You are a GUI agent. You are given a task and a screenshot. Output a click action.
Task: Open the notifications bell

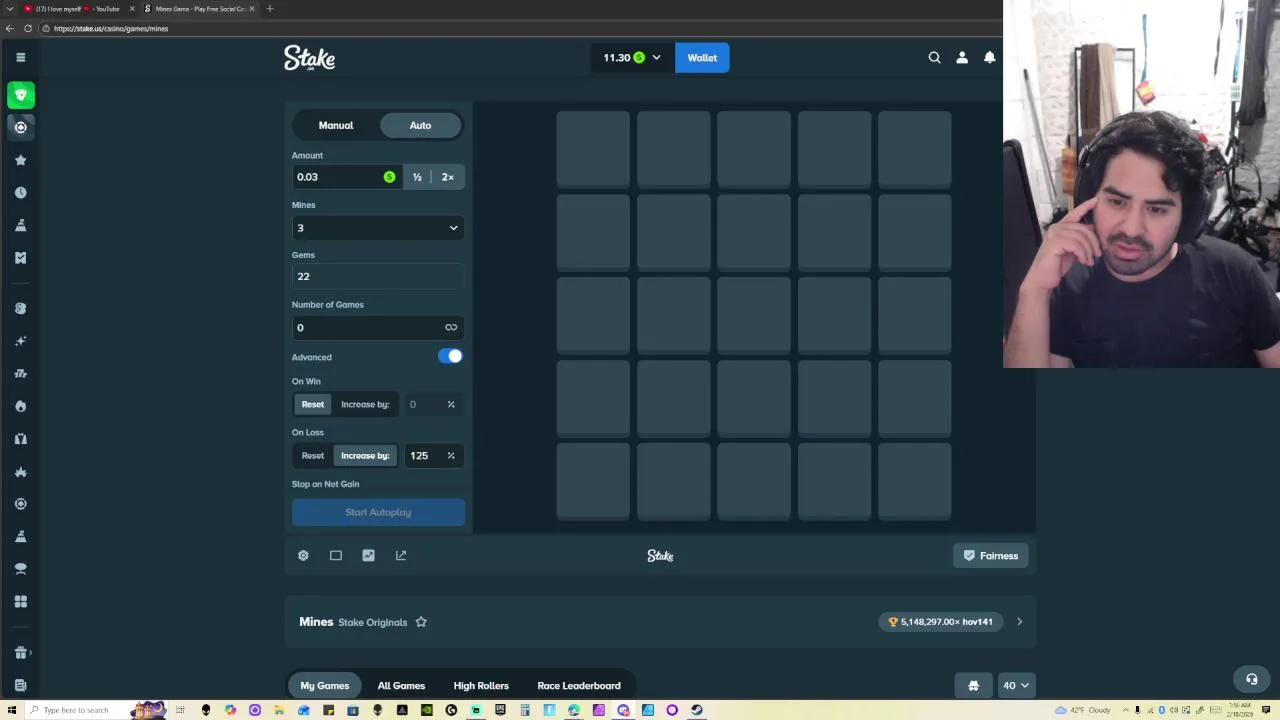tap(990, 58)
